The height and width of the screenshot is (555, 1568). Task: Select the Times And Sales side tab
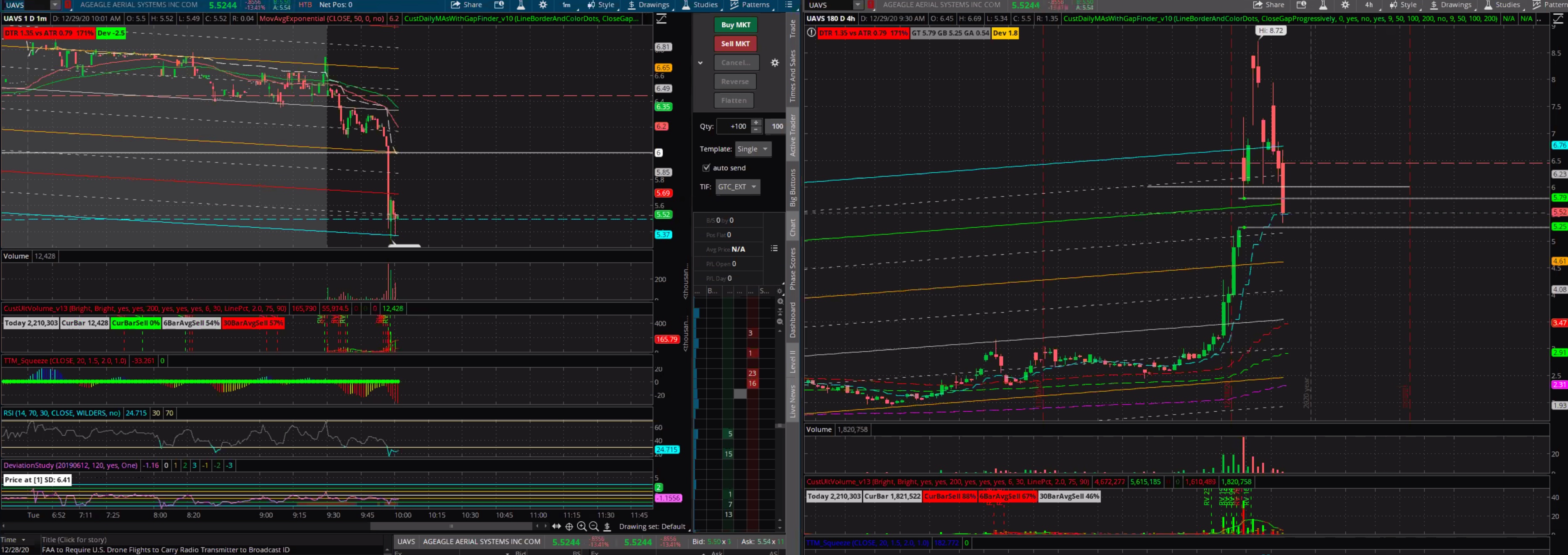[x=792, y=76]
